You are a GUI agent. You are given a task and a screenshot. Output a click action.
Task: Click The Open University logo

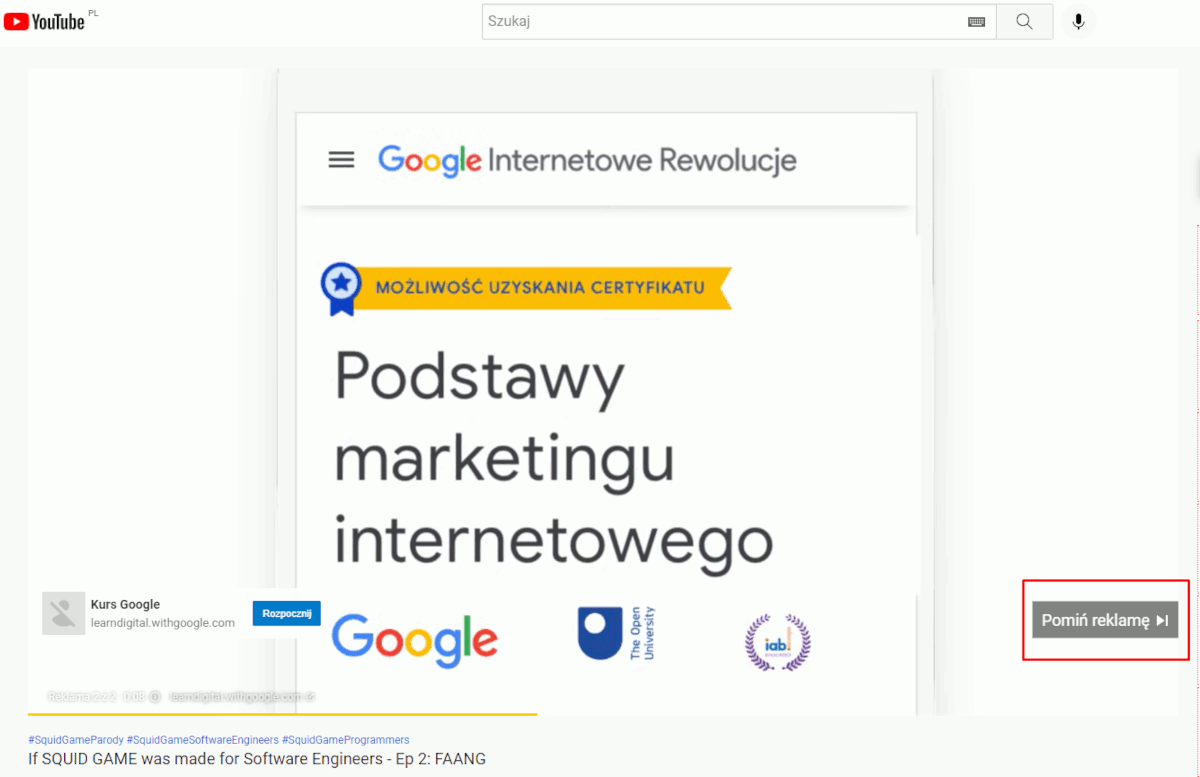616,633
